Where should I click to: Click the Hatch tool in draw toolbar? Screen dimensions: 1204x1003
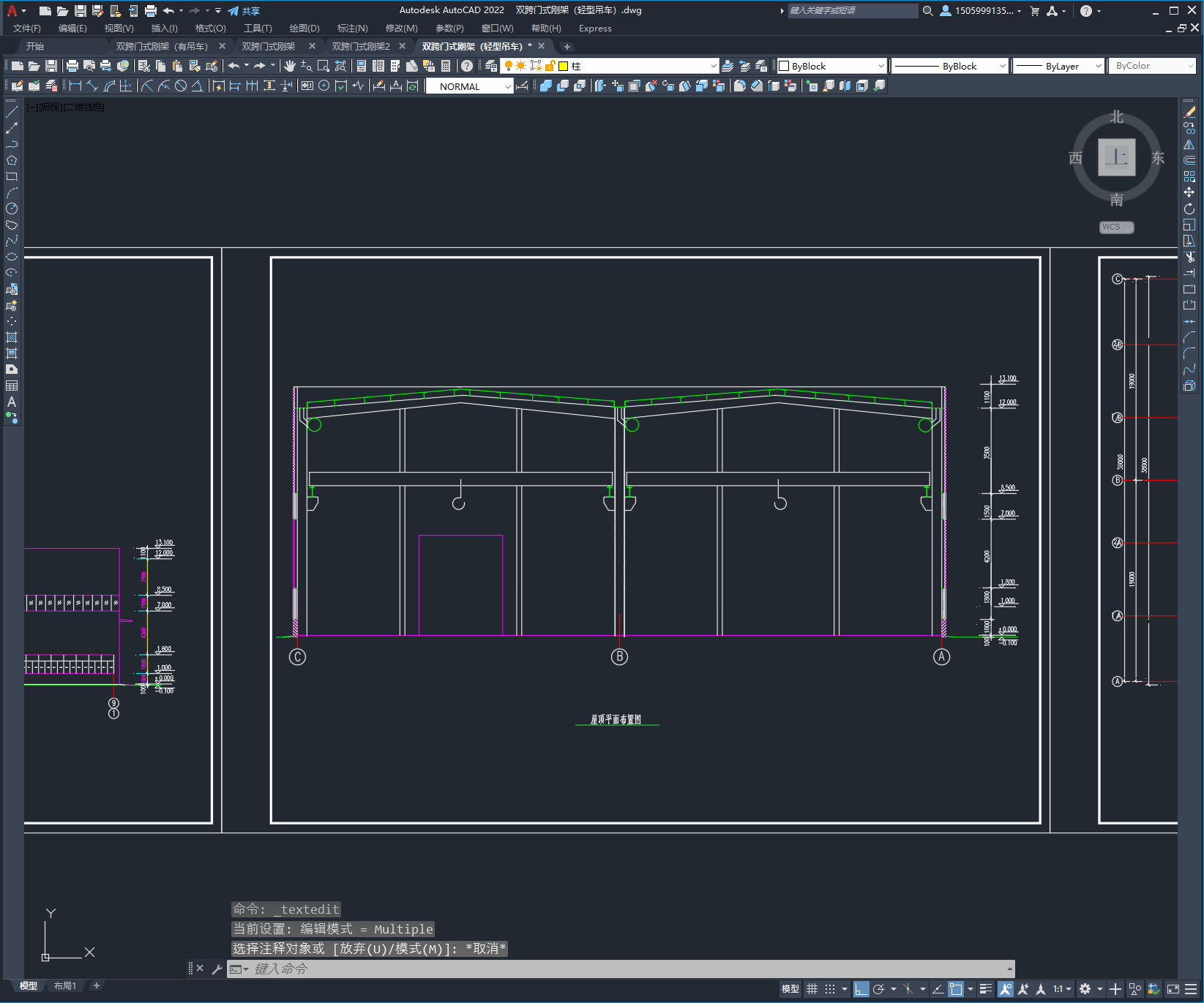[12, 337]
